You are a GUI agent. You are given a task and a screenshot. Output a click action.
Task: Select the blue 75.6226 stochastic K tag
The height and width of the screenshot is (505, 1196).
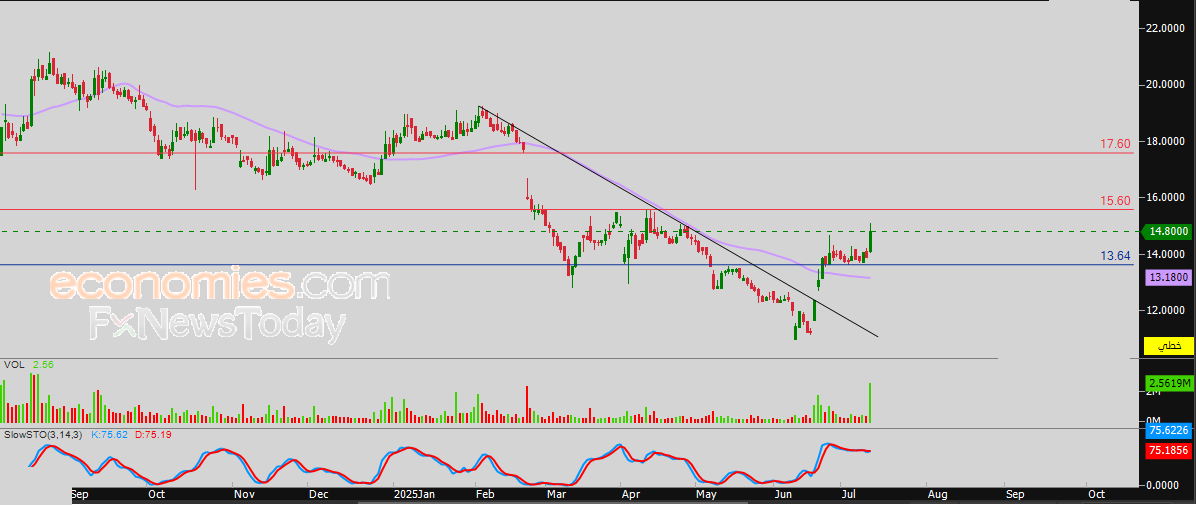(1168, 431)
